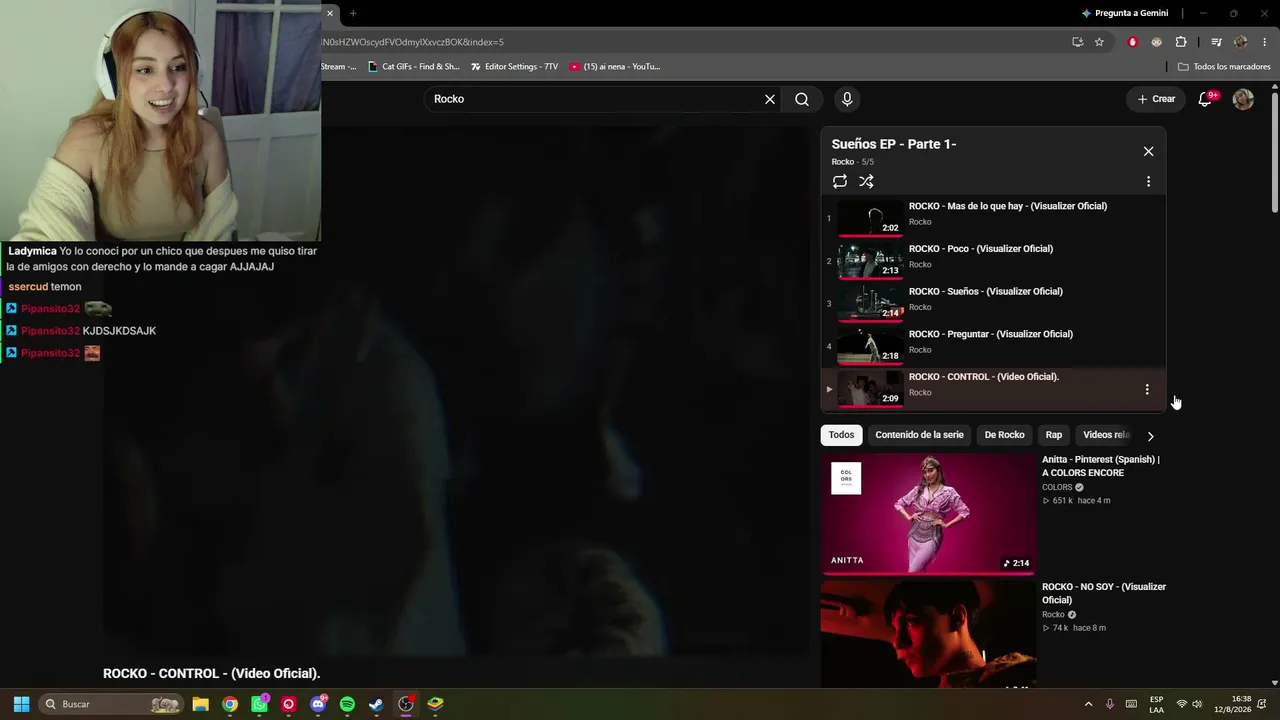Install app via address bar icon
This screenshot has width=1280, height=720.
tap(1077, 42)
